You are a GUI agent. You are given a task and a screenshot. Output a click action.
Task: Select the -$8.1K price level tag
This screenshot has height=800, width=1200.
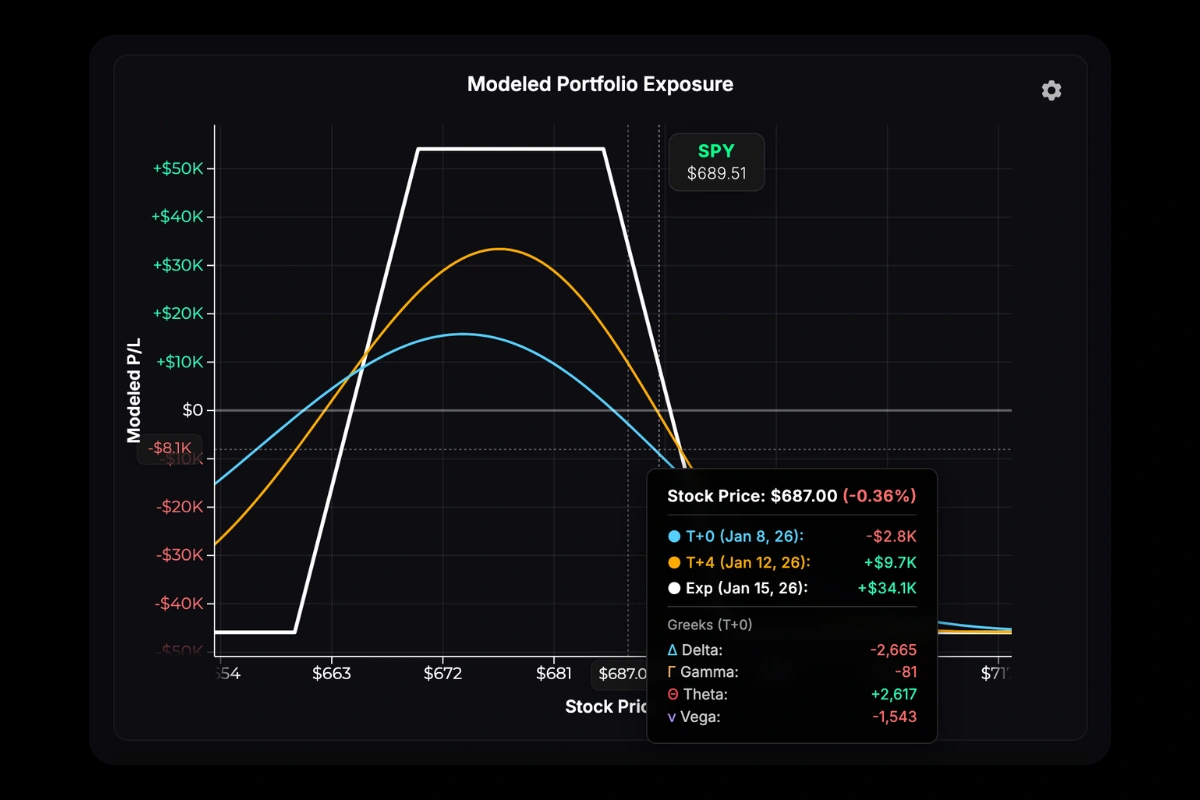(x=170, y=449)
